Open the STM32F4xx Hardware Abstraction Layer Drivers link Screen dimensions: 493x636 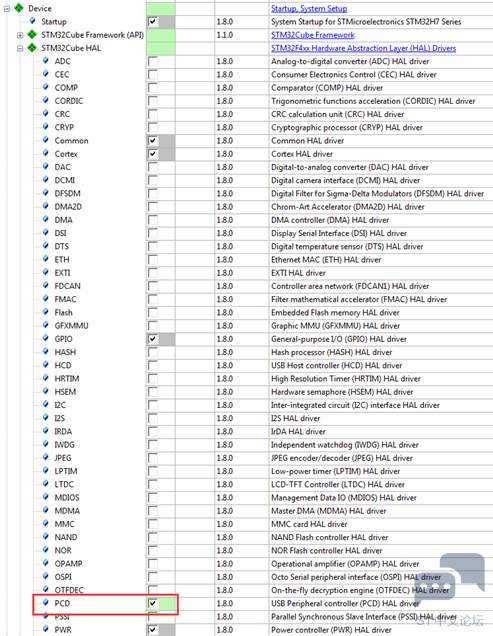(363, 48)
